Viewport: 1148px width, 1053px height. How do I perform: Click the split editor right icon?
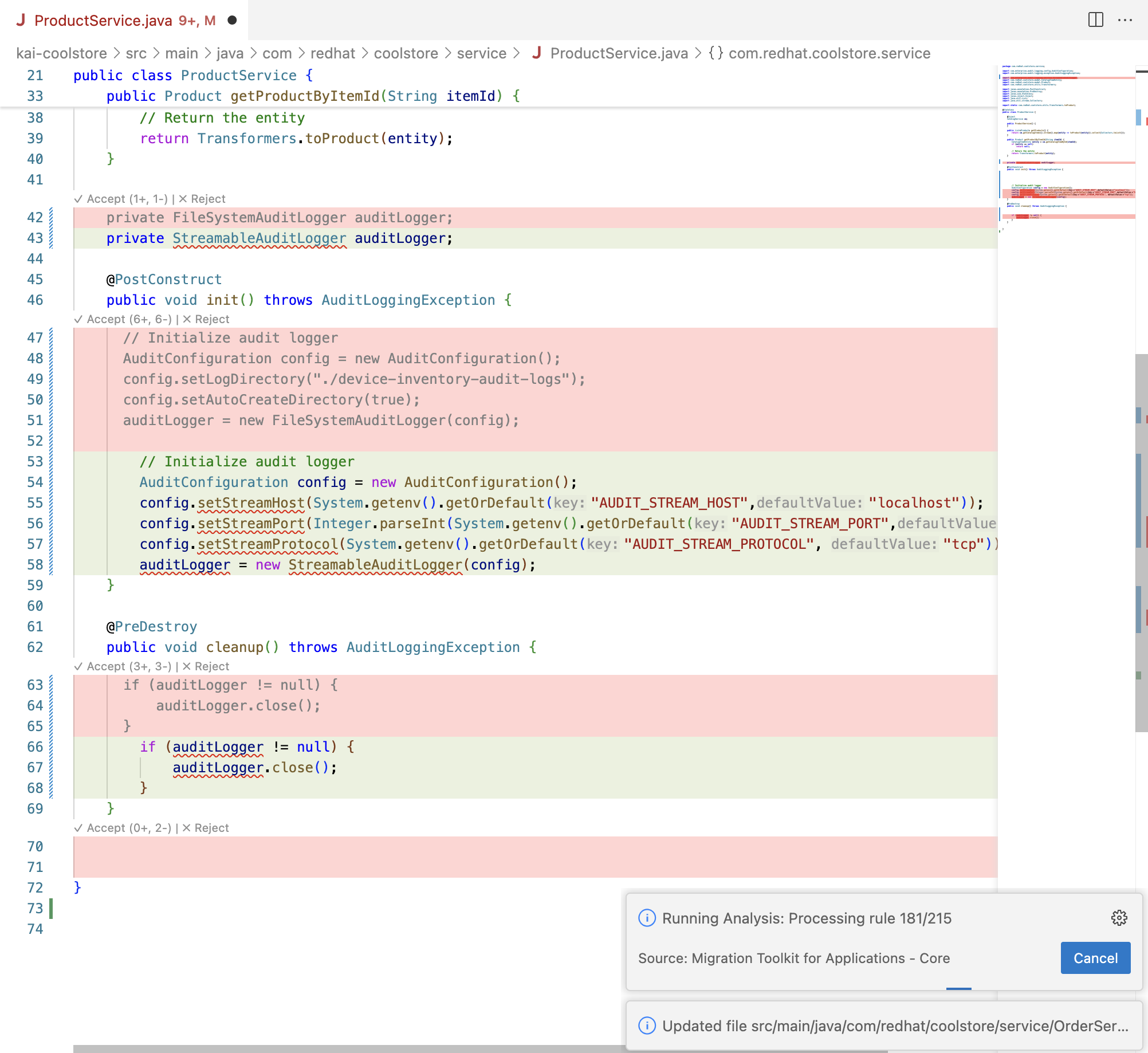coord(1095,20)
